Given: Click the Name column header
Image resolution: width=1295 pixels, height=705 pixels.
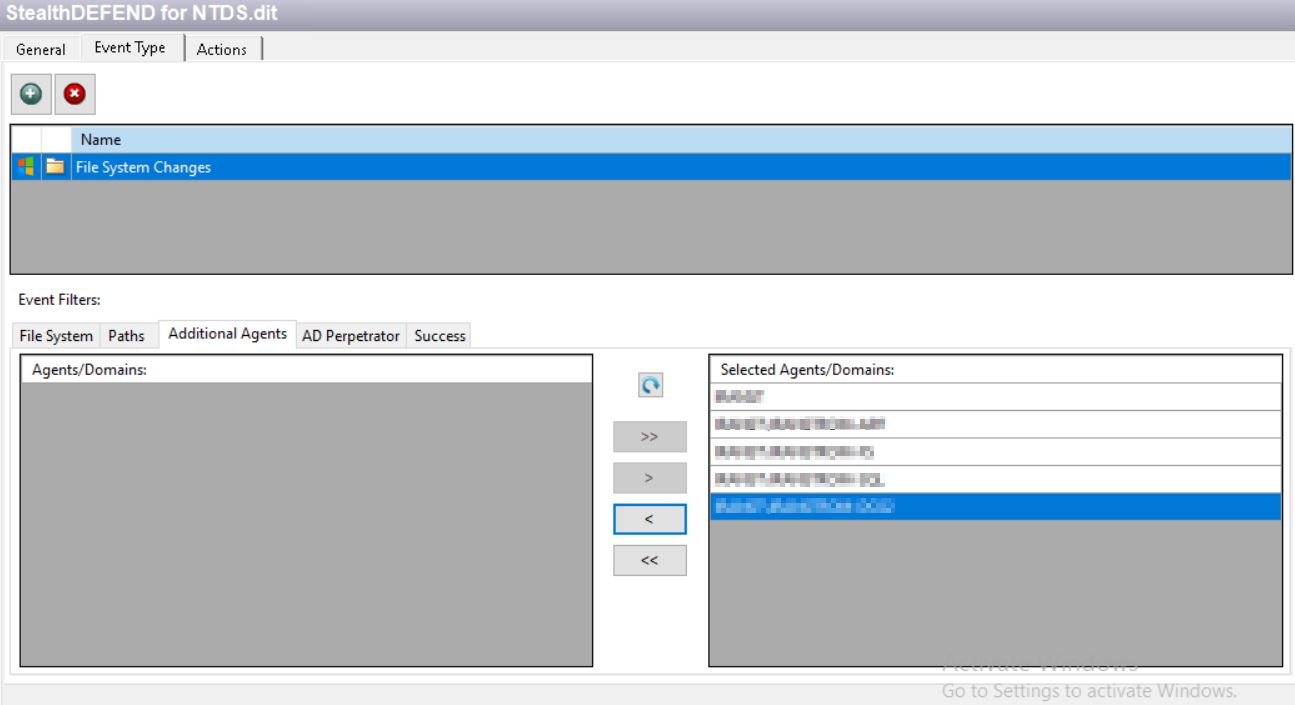Looking at the screenshot, I should coord(400,140).
